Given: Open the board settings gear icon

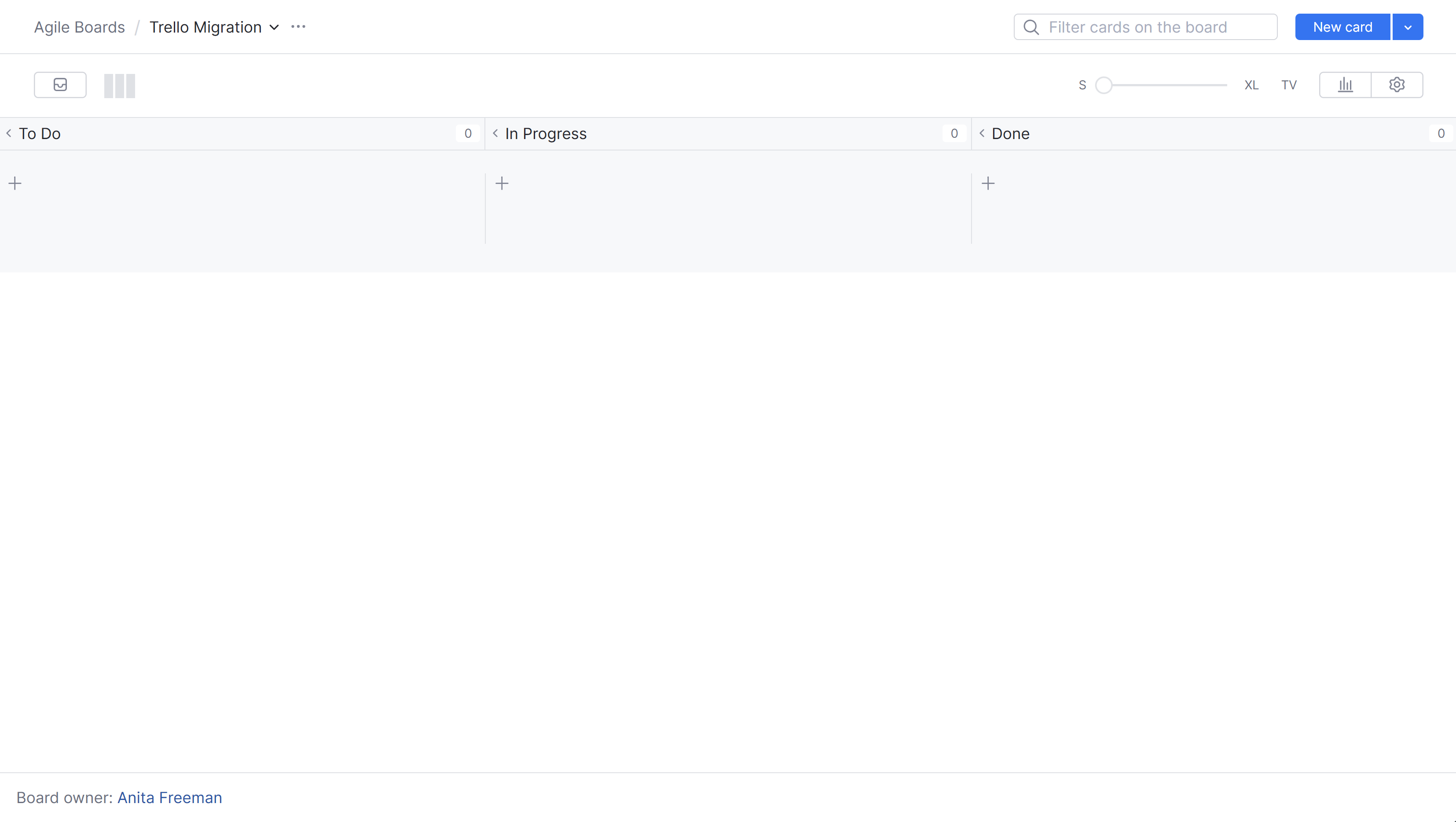Looking at the screenshot, I should (x=1397, y=84).
